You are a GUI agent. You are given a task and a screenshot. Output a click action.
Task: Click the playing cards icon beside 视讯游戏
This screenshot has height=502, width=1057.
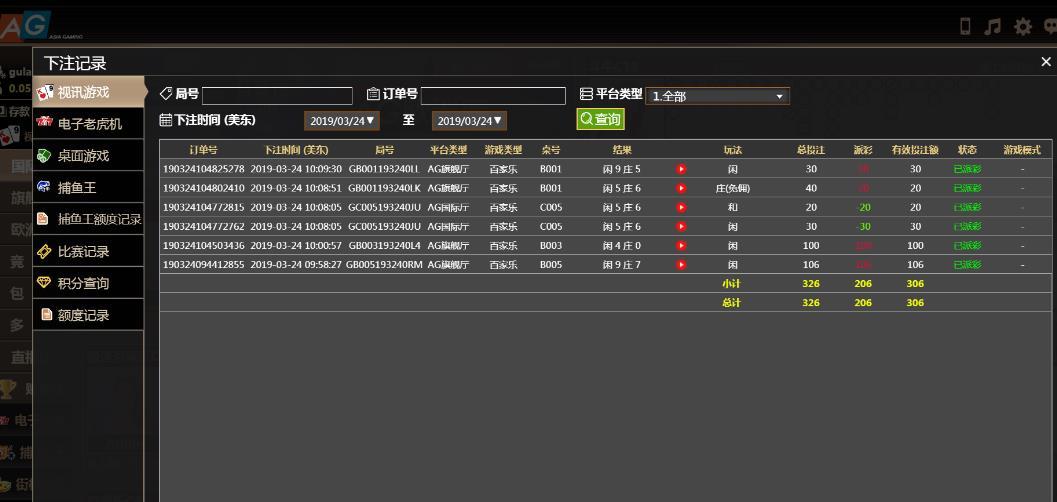(x=45, y=92)
